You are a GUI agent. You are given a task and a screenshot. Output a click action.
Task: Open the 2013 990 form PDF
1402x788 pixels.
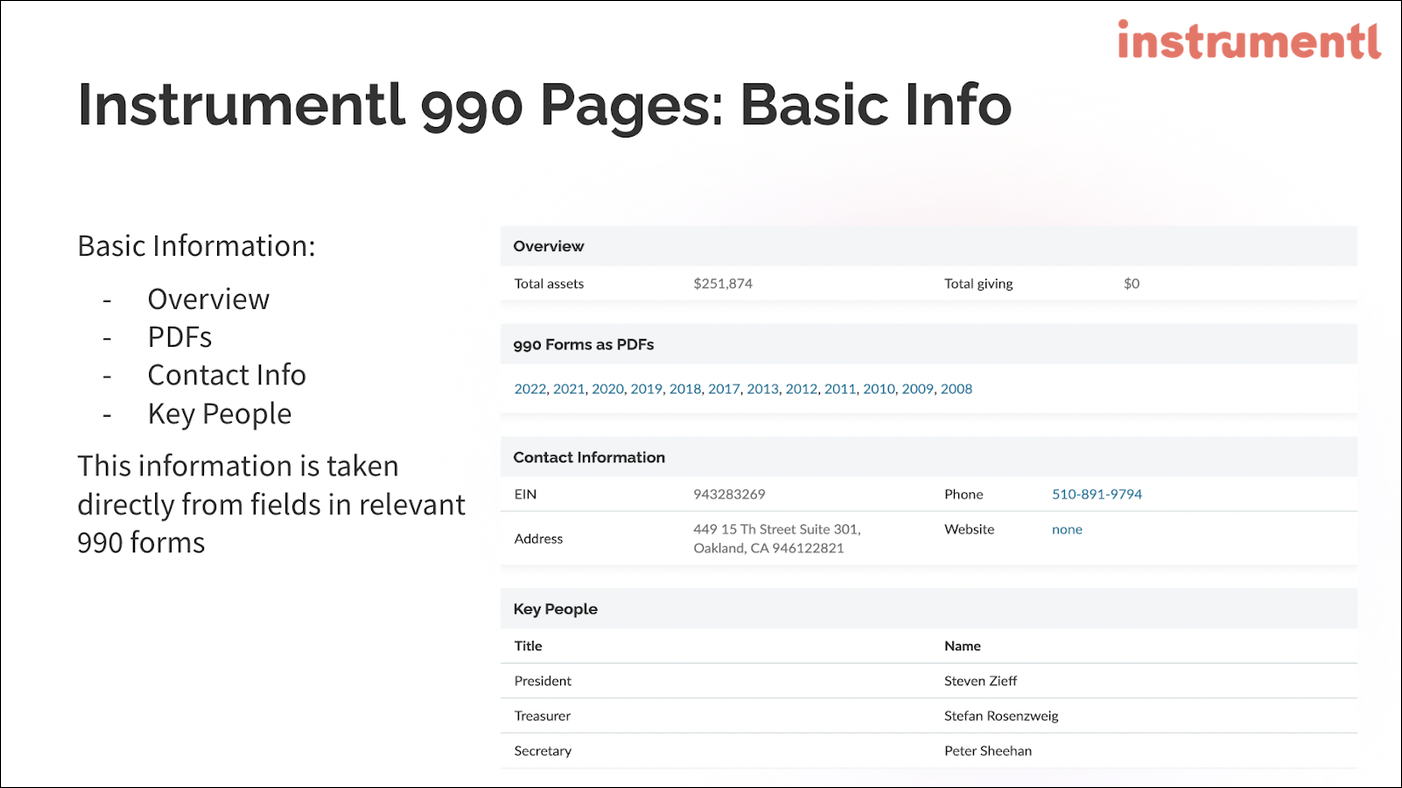tap(762, 389)
